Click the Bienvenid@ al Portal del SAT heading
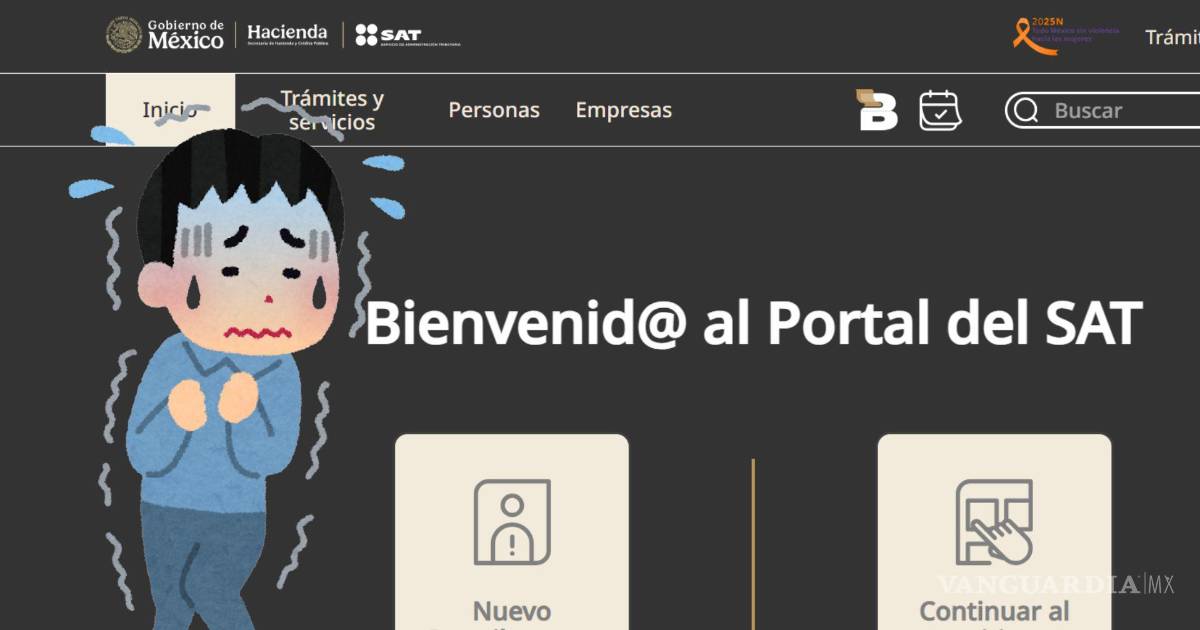This screenshot has width=1200, height=630. pyautogui.click(x=753, y=323)
